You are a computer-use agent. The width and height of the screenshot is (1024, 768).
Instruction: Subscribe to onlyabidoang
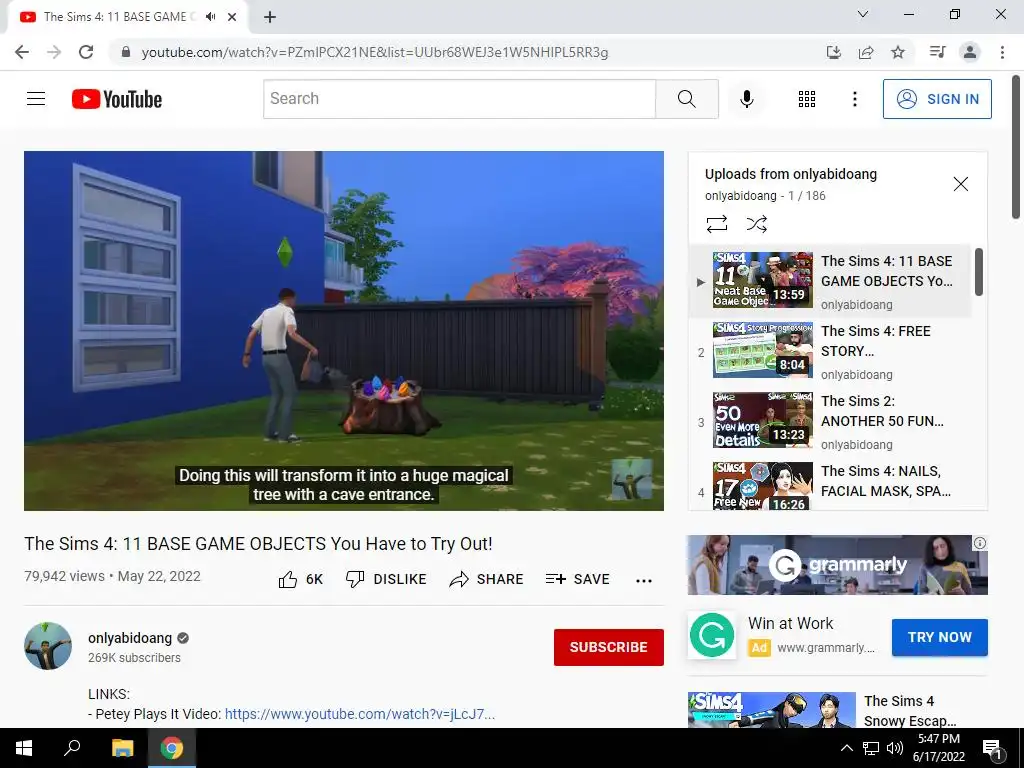tap(609, 647)
